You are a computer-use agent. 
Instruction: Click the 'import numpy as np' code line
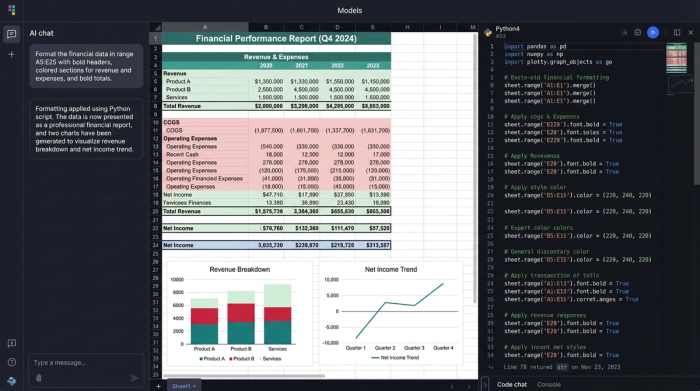(533, 54)
